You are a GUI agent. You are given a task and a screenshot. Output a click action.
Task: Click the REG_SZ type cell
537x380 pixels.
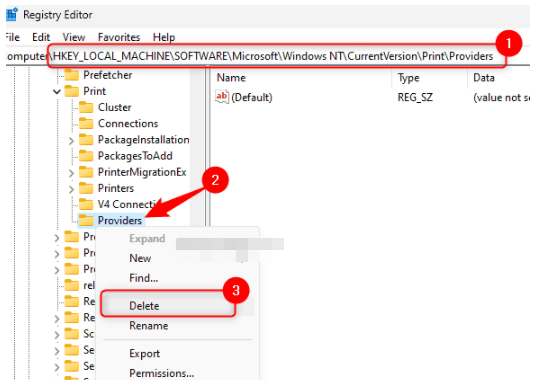(415, 98)
